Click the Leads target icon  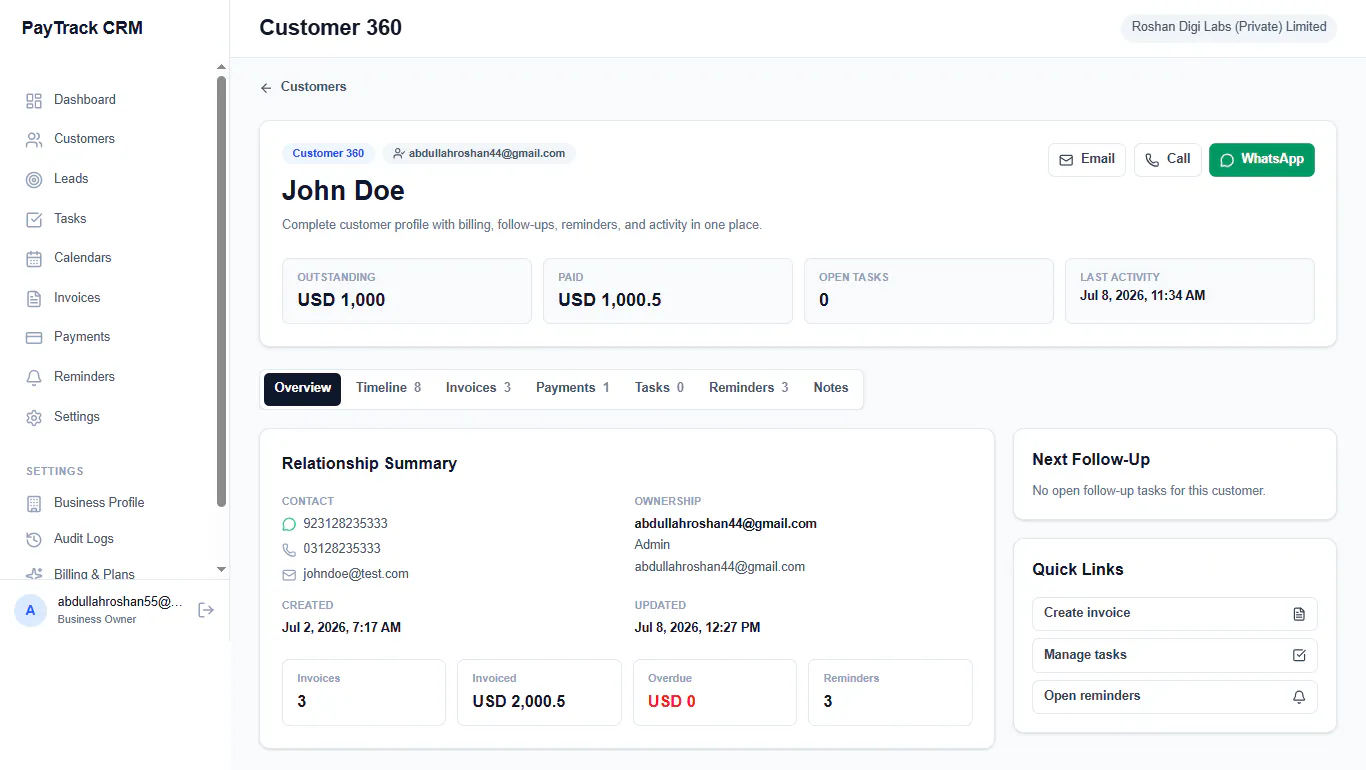(34, 179)
